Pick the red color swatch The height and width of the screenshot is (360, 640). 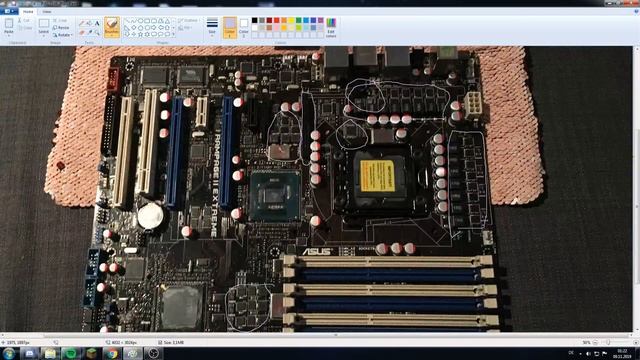pyautogui.click(x=276, y=20)
